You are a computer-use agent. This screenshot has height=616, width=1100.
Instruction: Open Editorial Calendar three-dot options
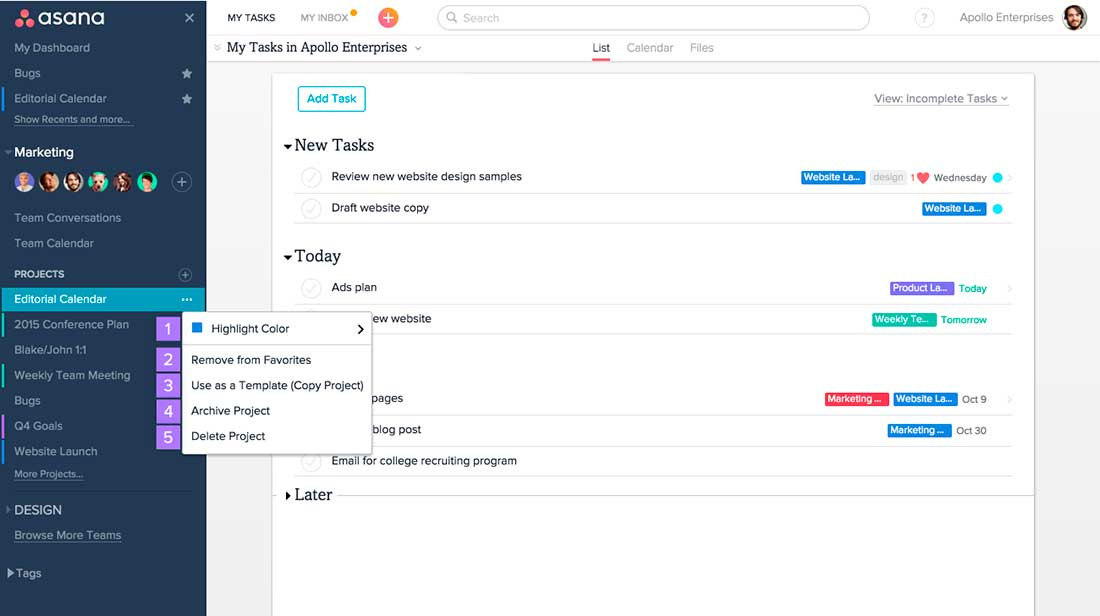[187, 299]
